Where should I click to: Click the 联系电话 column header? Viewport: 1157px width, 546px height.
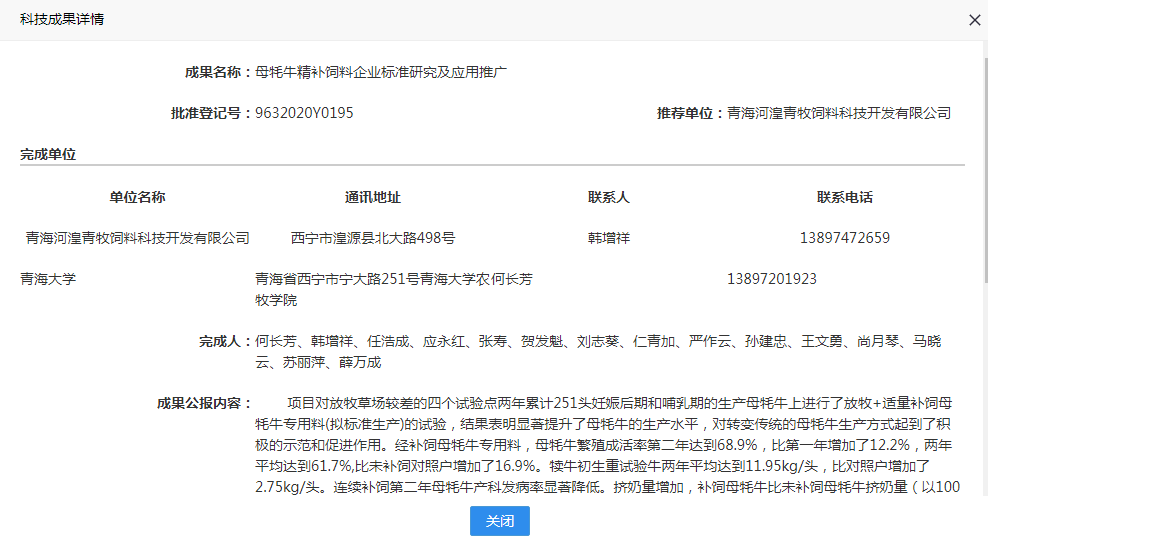[x=845, y=197]
